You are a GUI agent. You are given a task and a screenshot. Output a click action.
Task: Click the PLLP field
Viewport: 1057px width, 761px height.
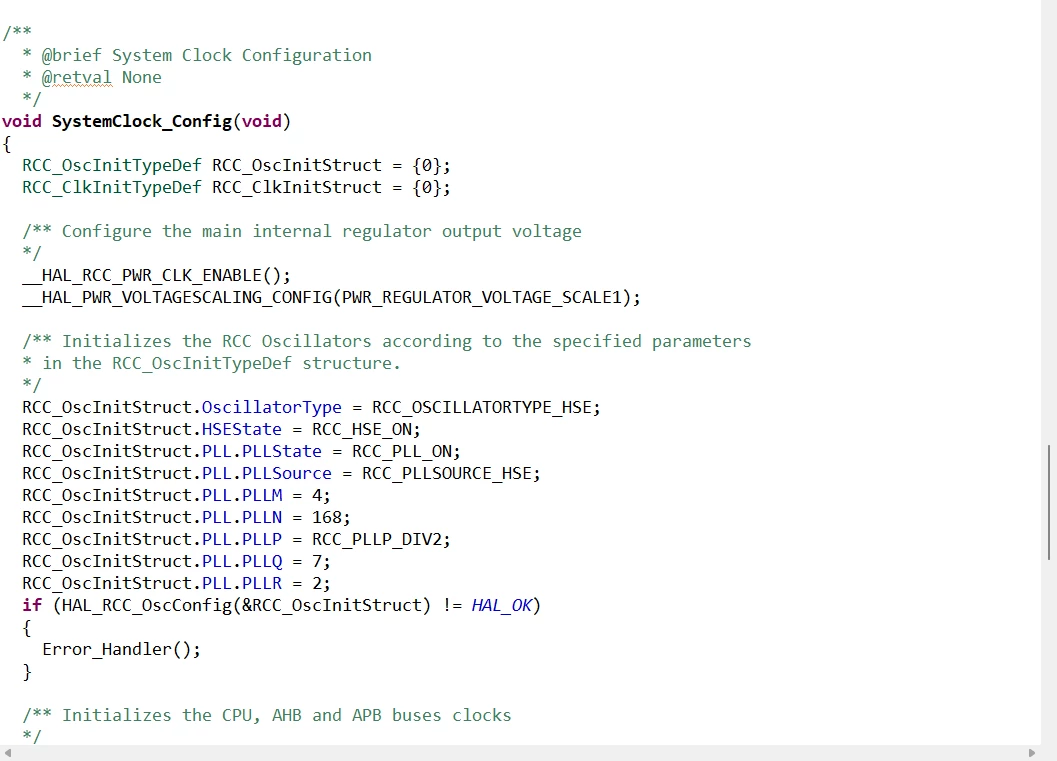pyautogui.click(x=262, y=540)
